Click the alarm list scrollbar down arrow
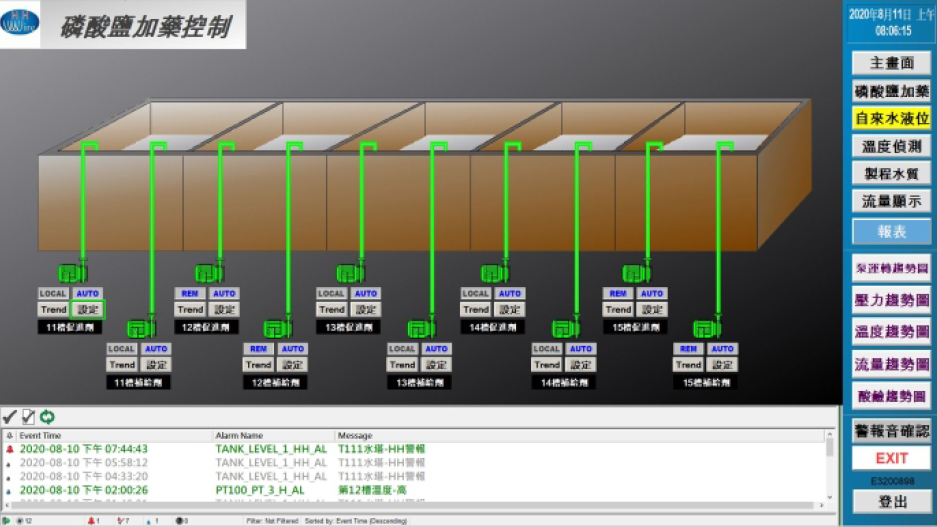This screenshot has width=937, height=527. click(x=830, y=497)
